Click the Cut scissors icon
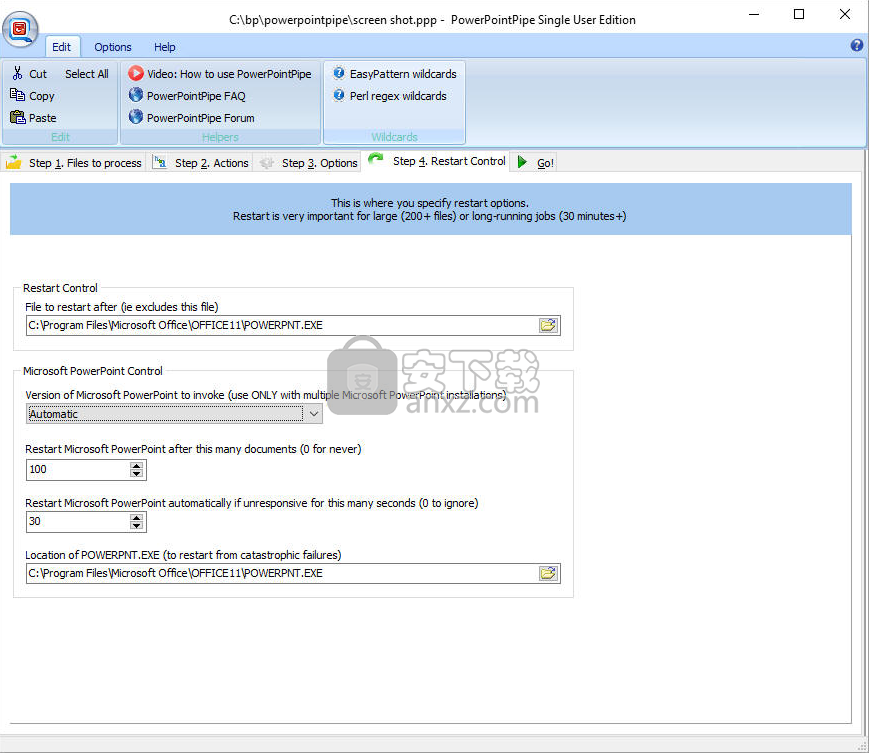Image resolution: width=871 pixels, height=753 pixels. tap(18, 73)
